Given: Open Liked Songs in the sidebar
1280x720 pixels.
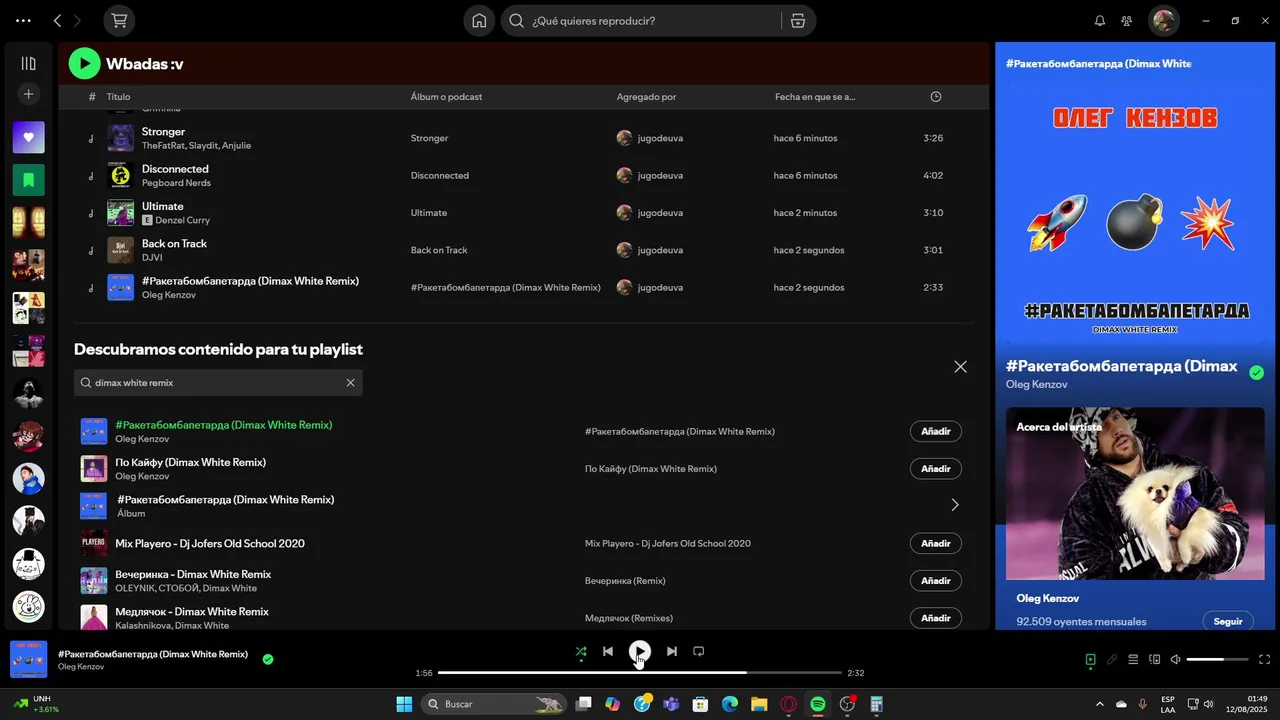Looking at the screenshot, I should coord(28,137).
